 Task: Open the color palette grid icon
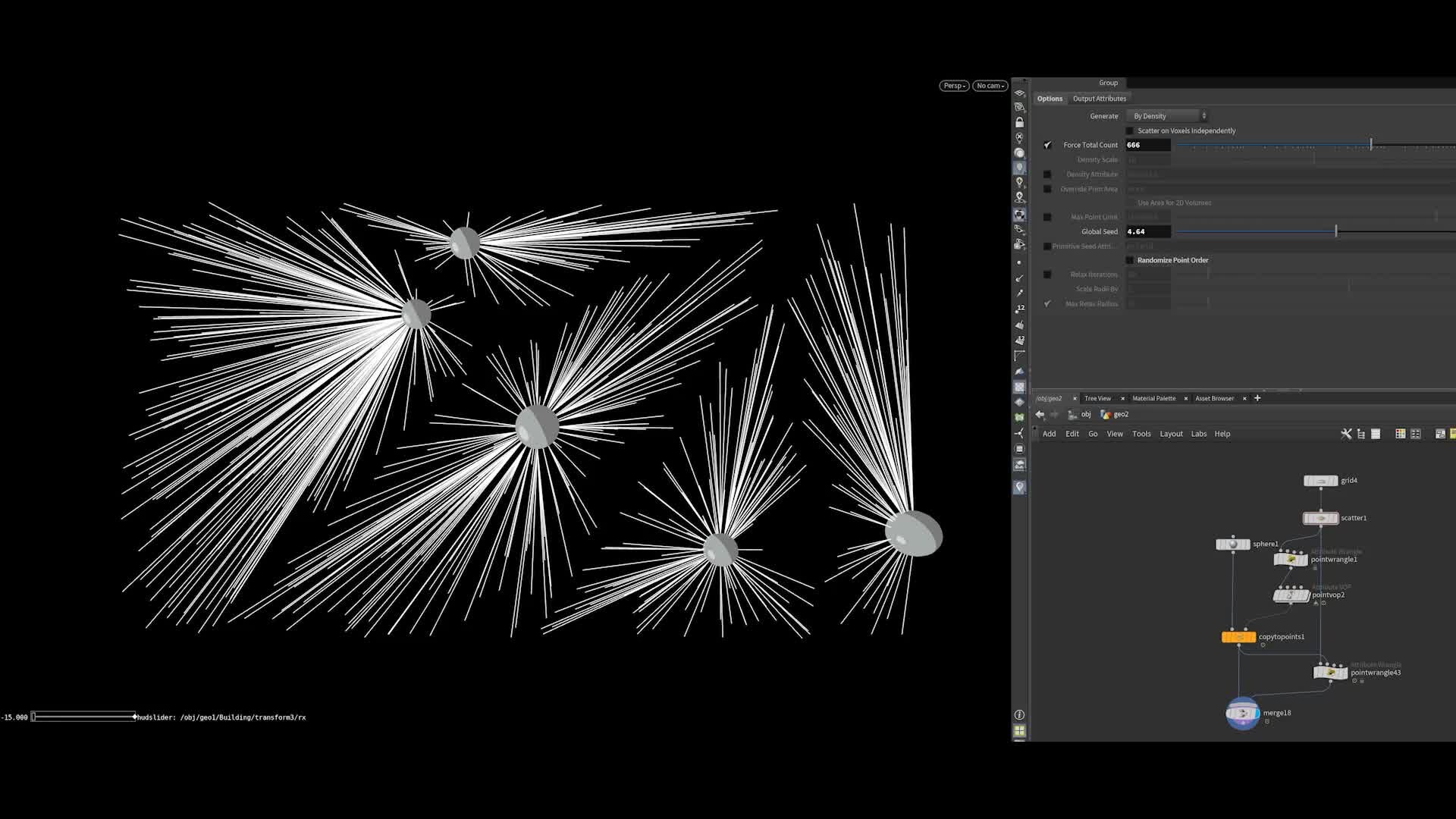[1400, 434]
